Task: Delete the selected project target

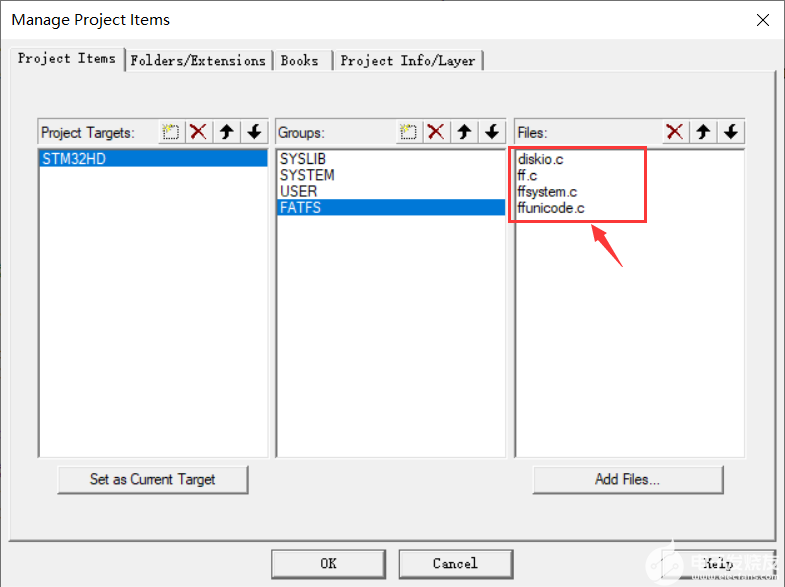Action: pos(199,132)
